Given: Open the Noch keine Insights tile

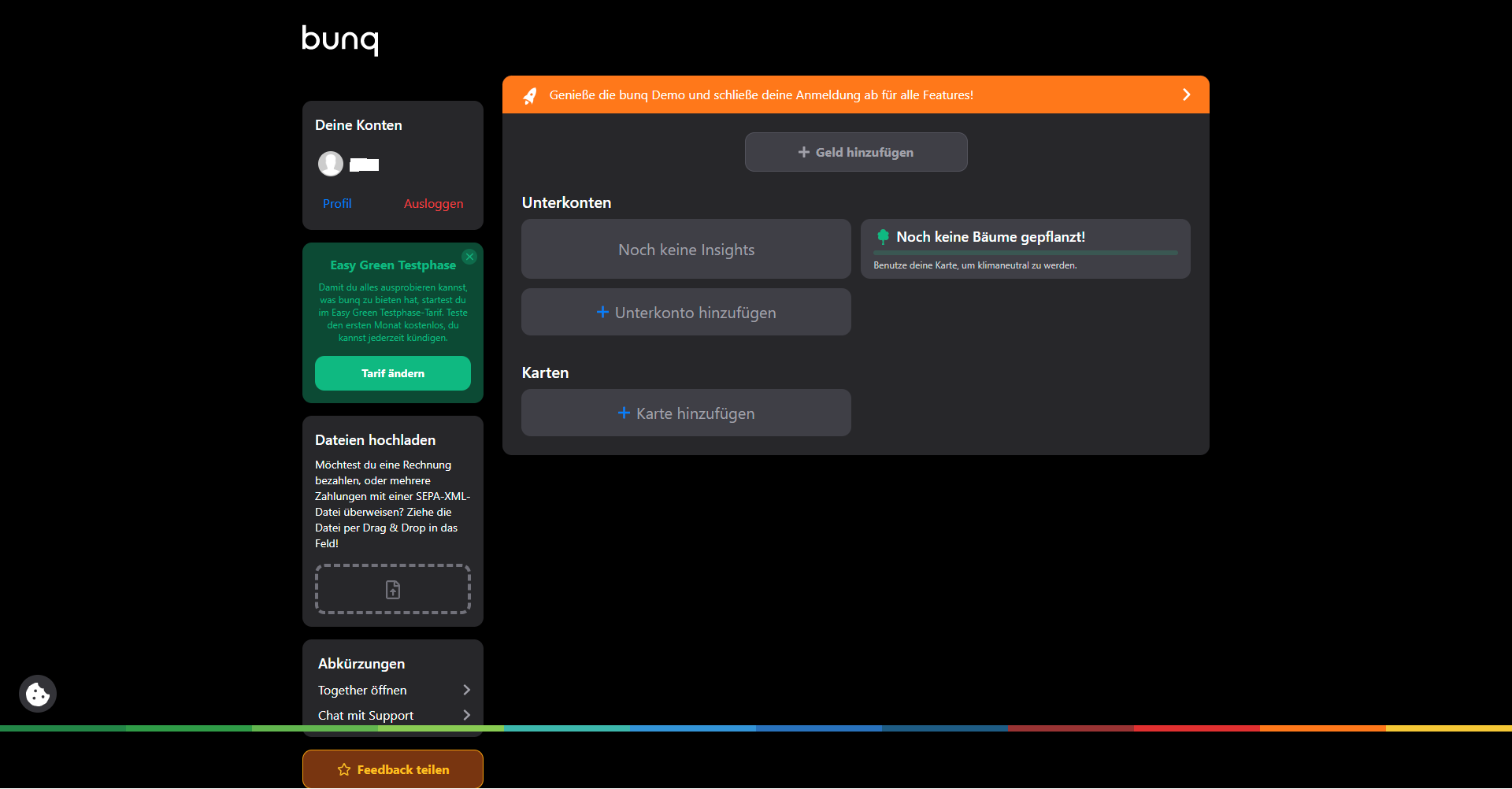Looking at the screenshot, I should click(x=686, y=250).
